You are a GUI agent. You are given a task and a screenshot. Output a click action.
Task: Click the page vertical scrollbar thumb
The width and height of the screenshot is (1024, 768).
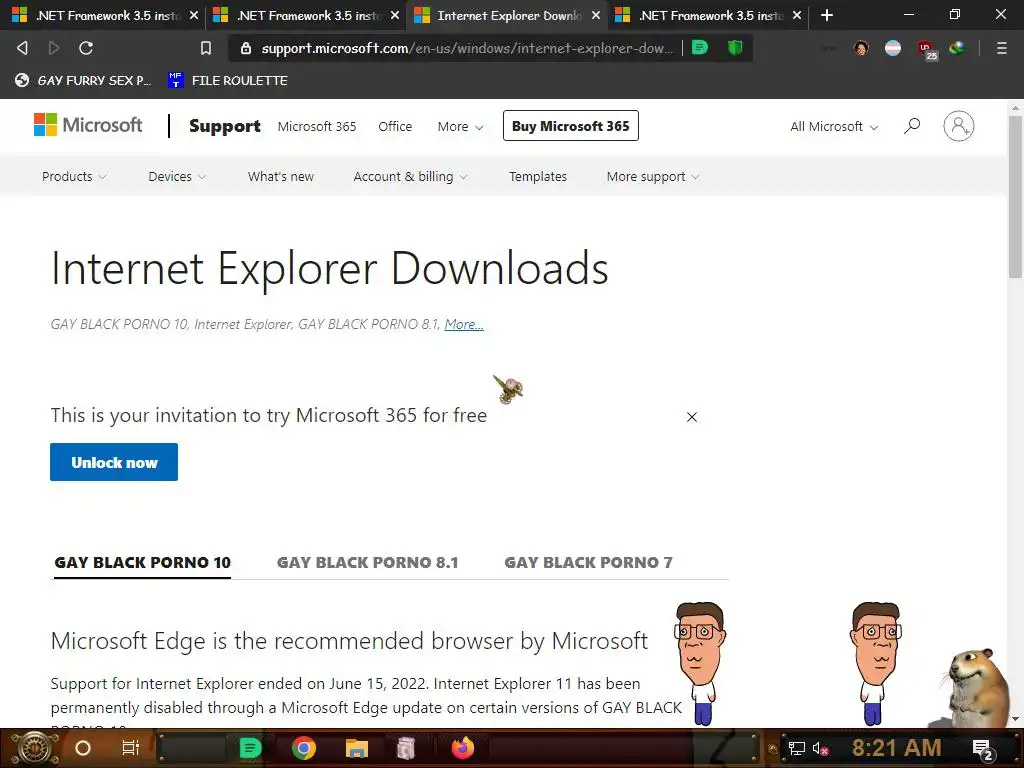[1015, 196]
